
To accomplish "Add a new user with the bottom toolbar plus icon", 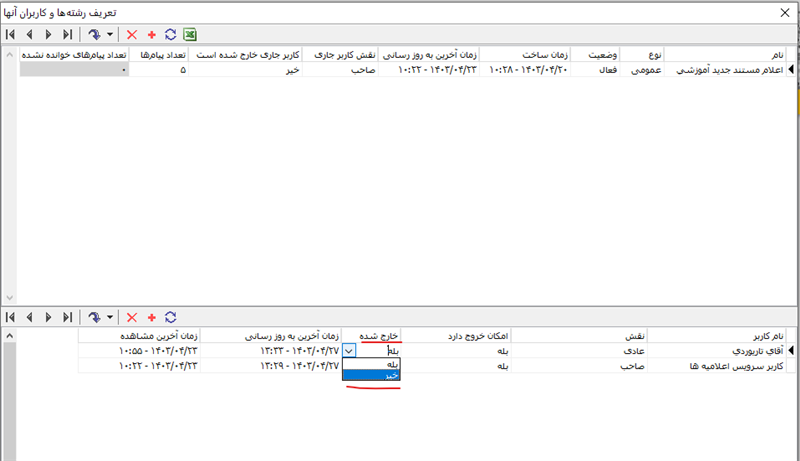I will (151, 316).
